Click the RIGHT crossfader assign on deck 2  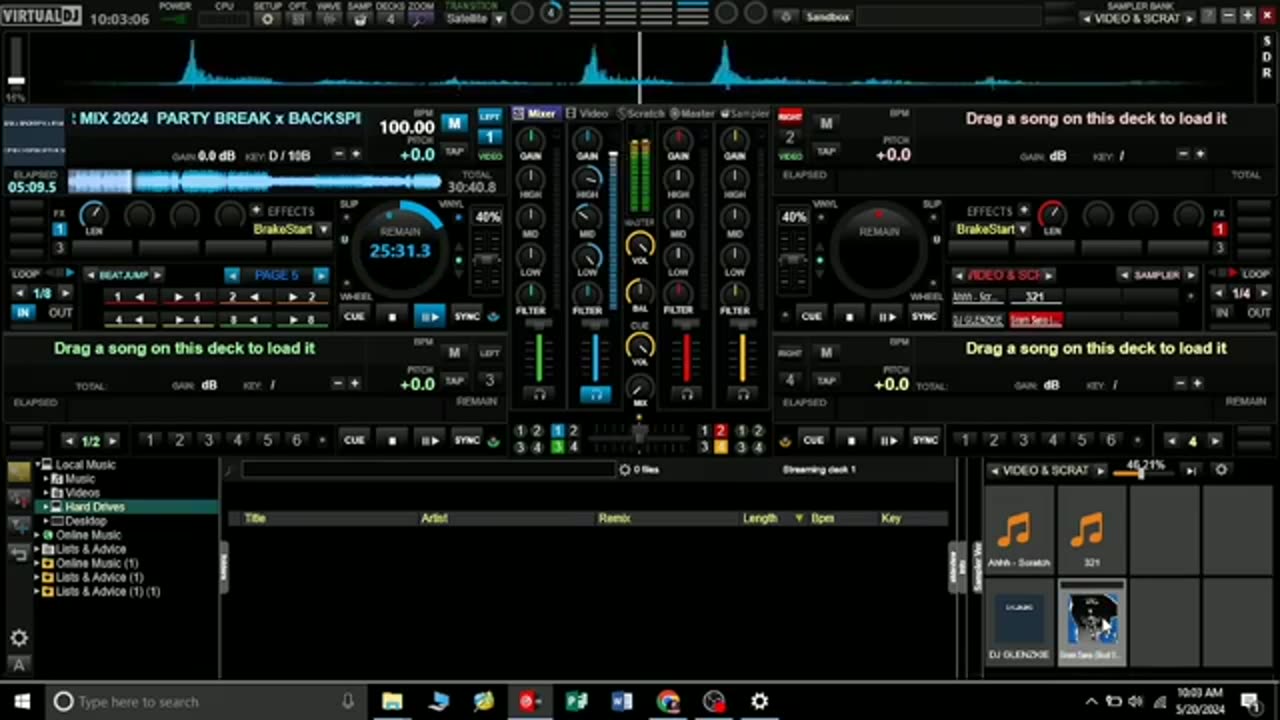coord(790,116)
